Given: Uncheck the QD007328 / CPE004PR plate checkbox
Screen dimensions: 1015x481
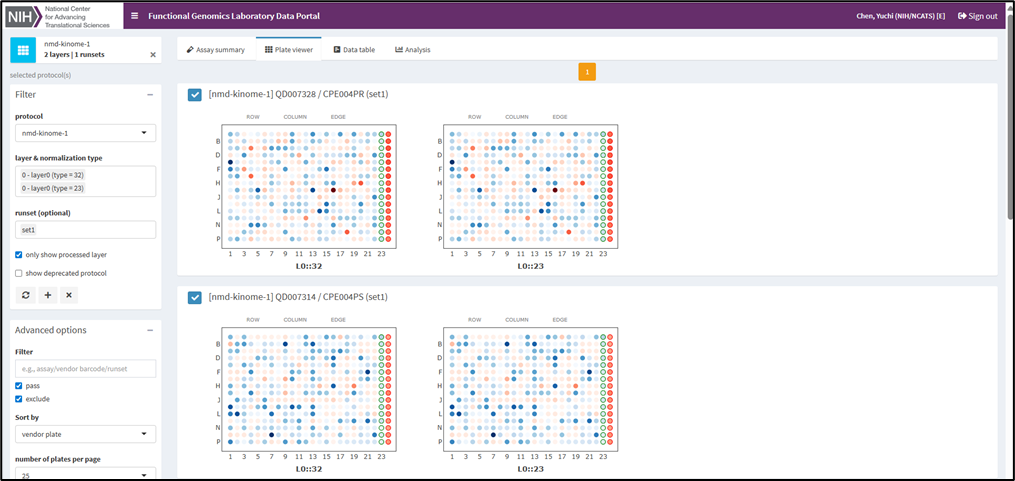Looking at the screenshot, I should (x=195, y=95).
